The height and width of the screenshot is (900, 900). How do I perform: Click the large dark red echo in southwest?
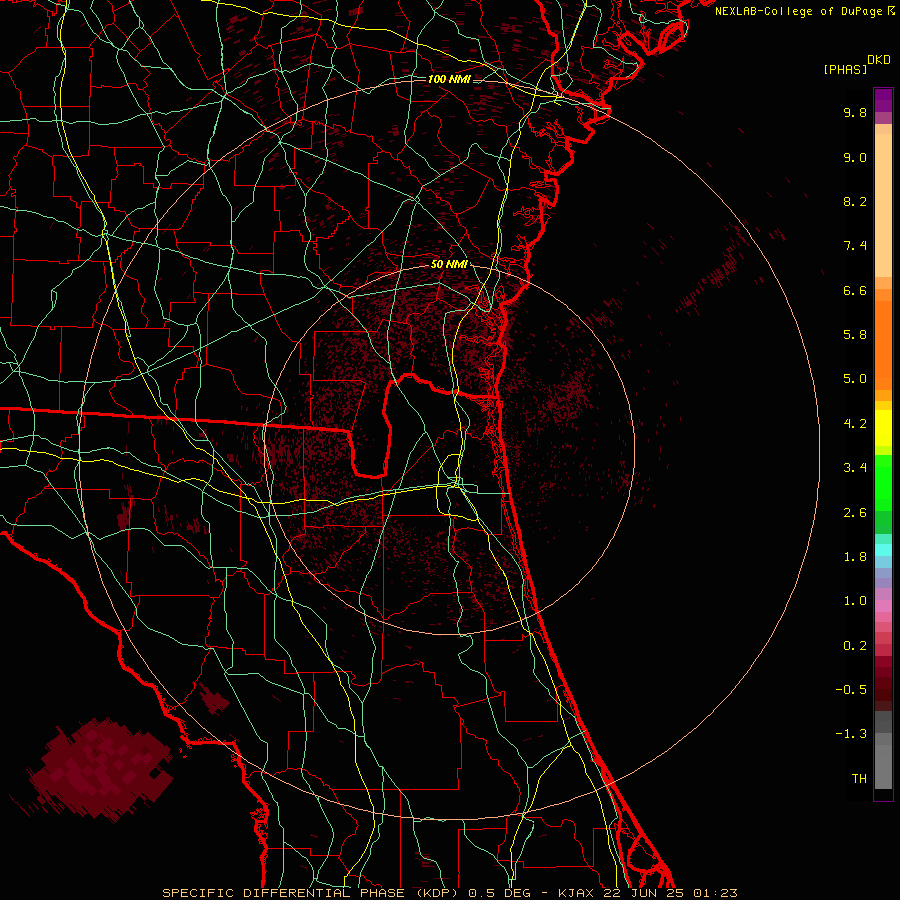101,767
